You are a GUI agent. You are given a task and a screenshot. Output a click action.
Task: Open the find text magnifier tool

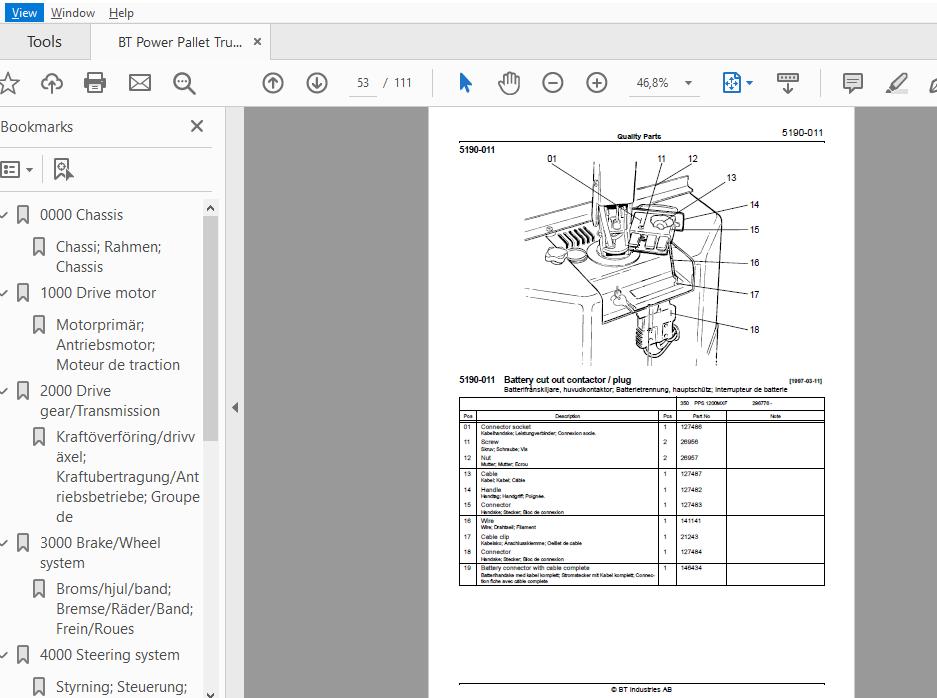[184, 83]
